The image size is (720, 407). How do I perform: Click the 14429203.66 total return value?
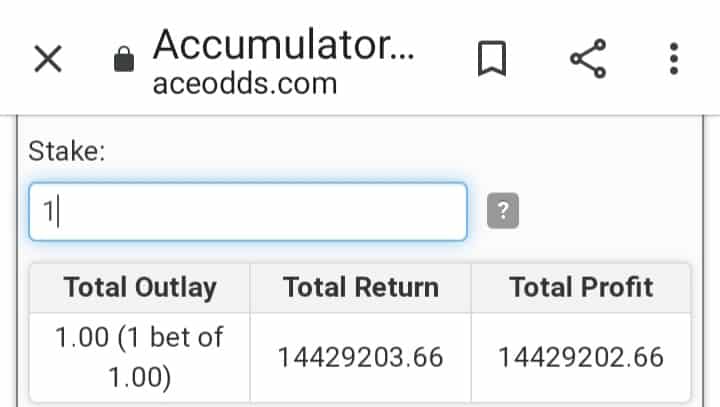pos(361,357)
